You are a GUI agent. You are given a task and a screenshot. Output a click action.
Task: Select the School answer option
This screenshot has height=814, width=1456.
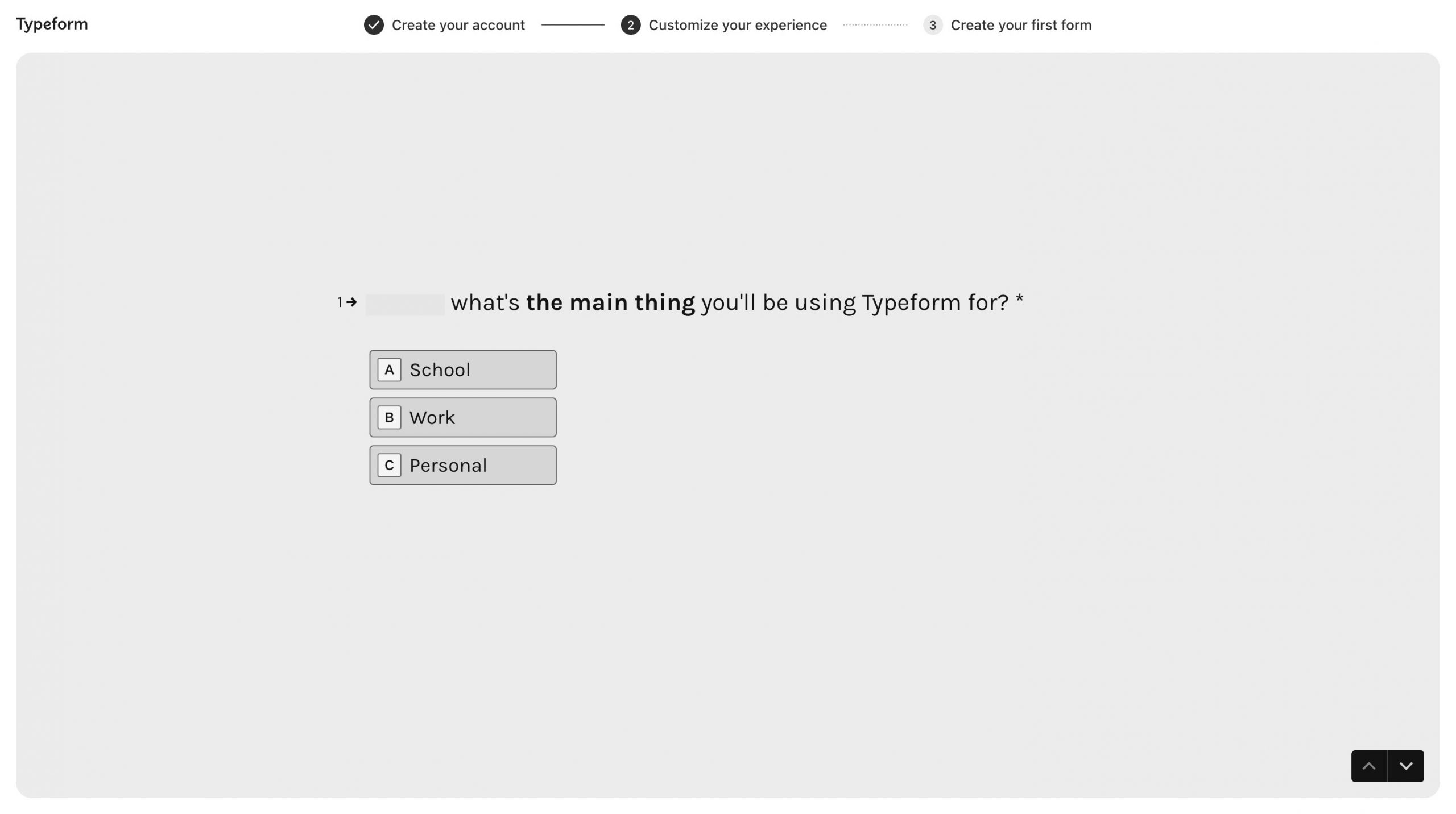[x=463, y=369]
